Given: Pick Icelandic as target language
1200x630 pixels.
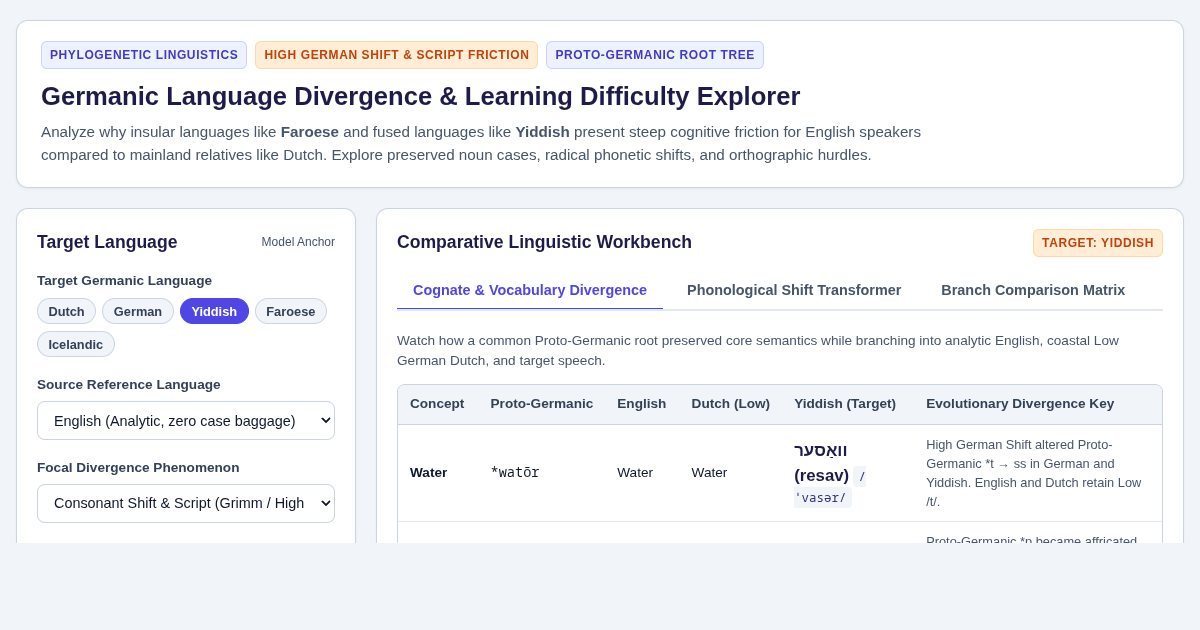Looking at the screenshot, I should pyautogui.click(x=76, y=344).
